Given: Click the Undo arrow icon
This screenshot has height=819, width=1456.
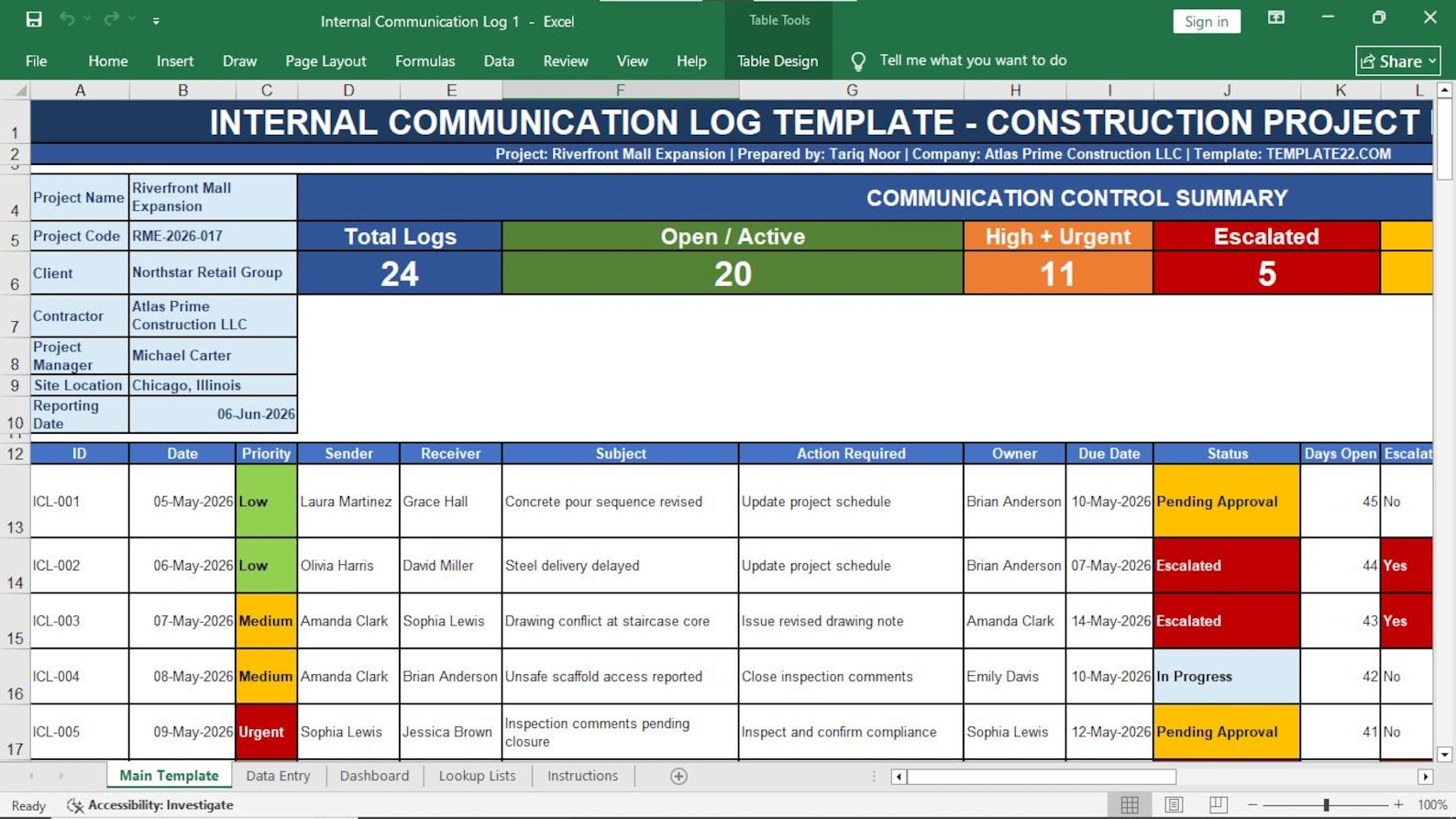Looking at the screenshot, I should 67,19.
